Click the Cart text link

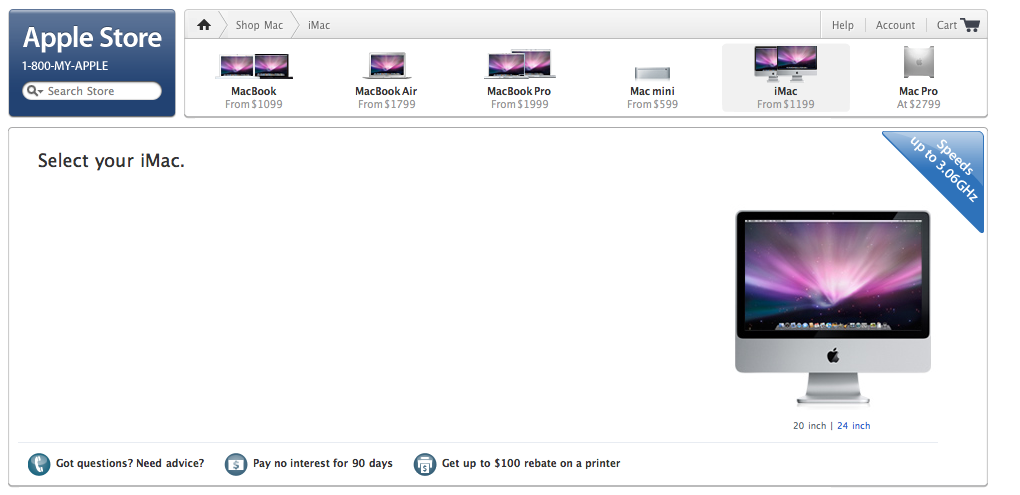pos(946,25)
